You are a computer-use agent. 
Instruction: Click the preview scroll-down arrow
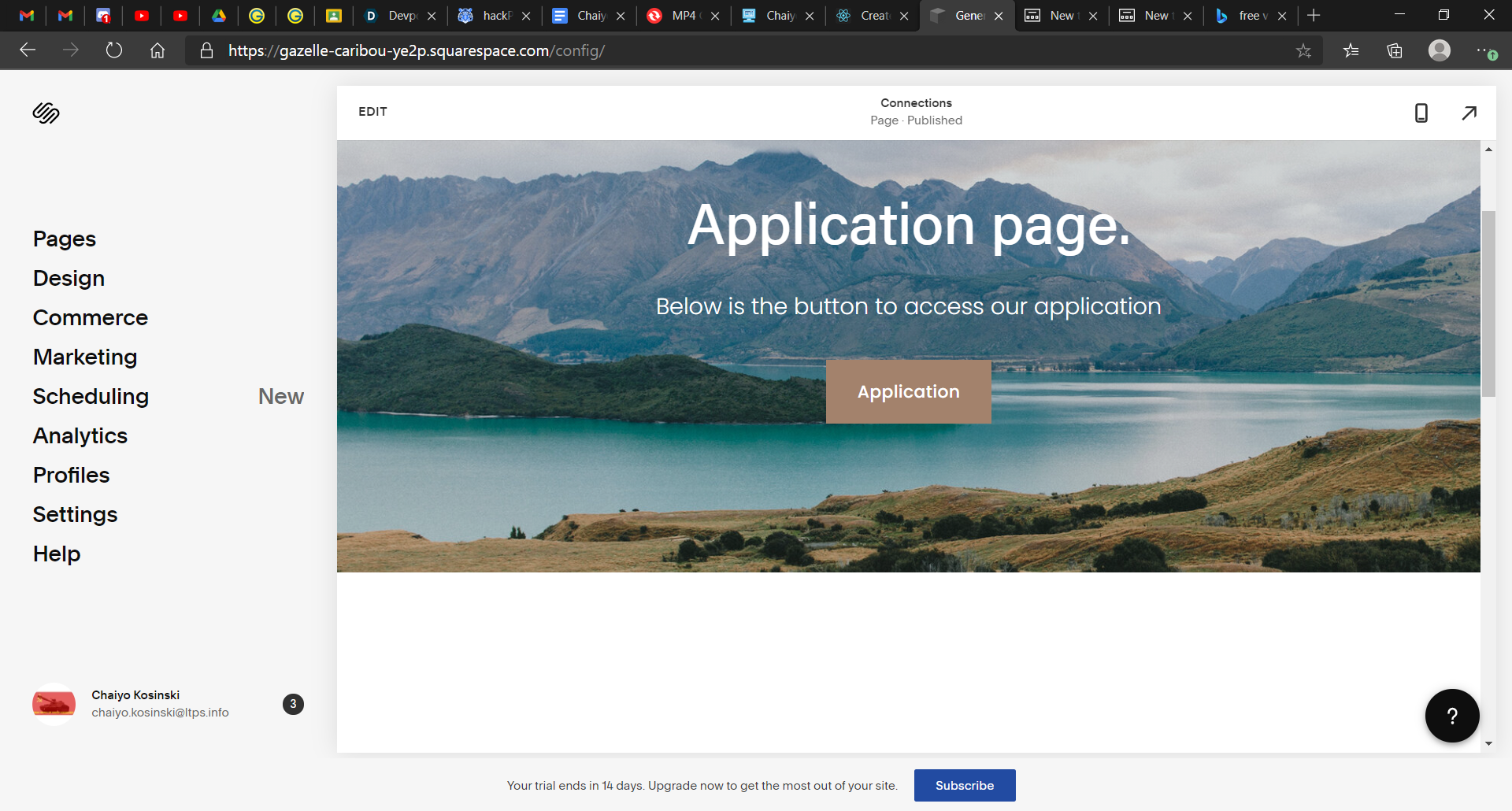tap(1488, 743)
